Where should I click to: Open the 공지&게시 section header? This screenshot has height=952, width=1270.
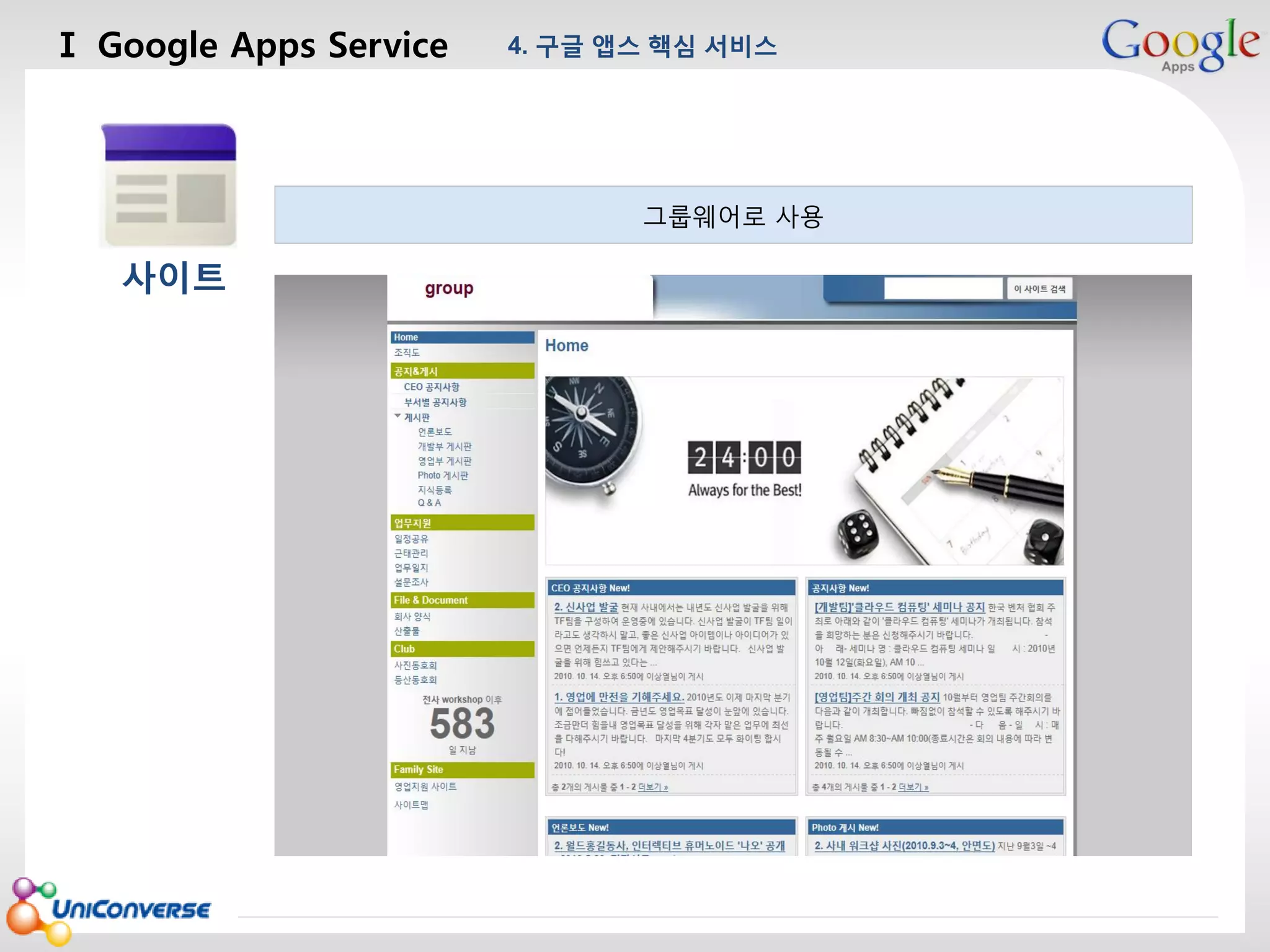click(x=462, y=371)
